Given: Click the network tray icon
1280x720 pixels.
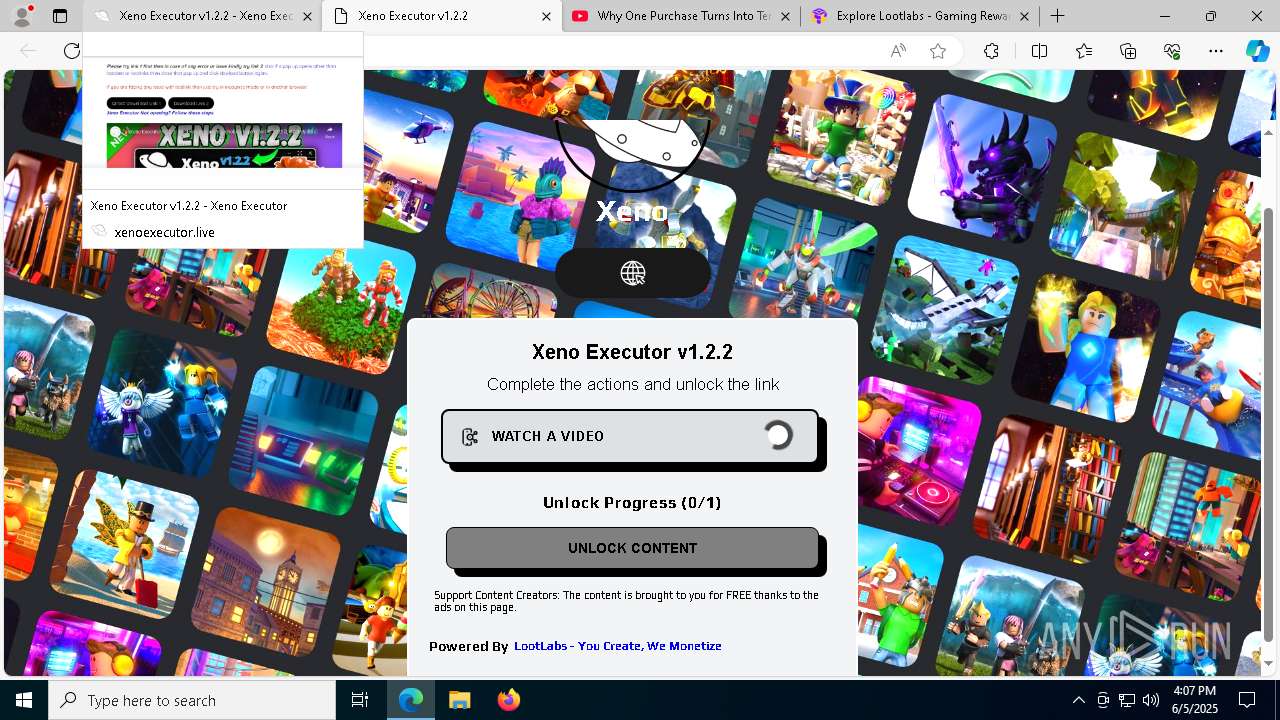Looking at the screenshot, I should click(1127, 700).
